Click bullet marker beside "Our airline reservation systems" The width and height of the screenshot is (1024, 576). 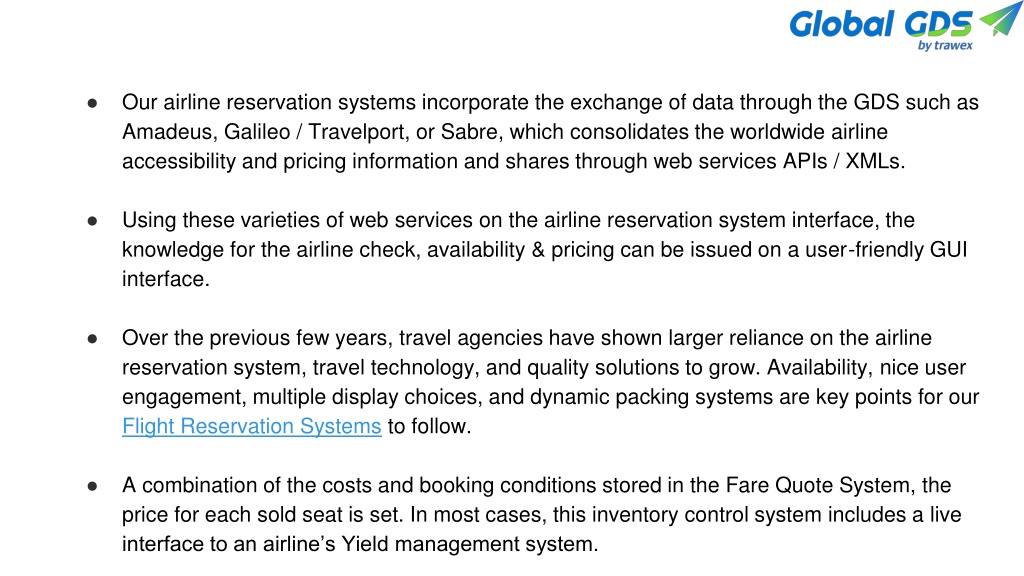pos(93,103)
